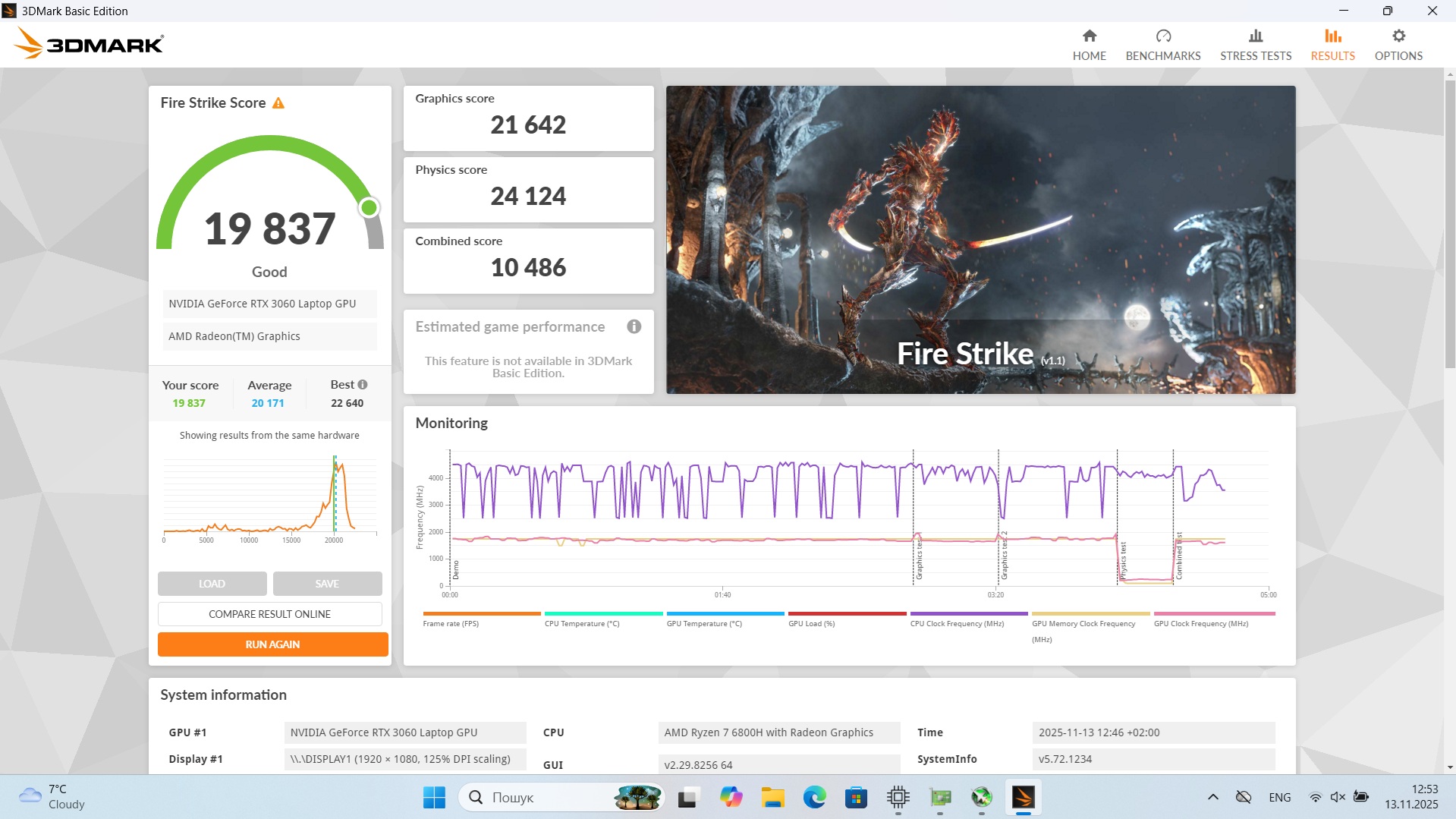This screenshot has height=819, width=1456.
Task: Switch to the Benchmarks tab
Action: click(x=1162, y=43)
